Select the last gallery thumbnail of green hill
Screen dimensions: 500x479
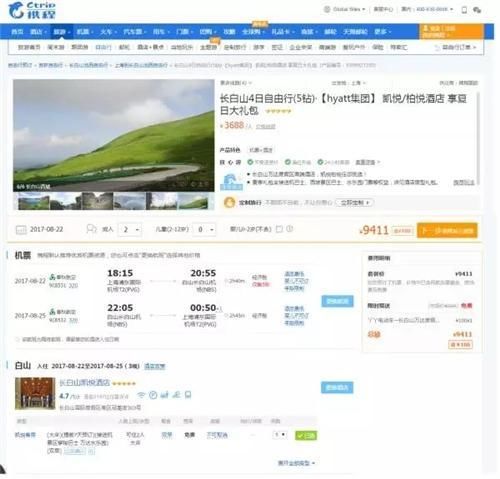tap(195, 202)
